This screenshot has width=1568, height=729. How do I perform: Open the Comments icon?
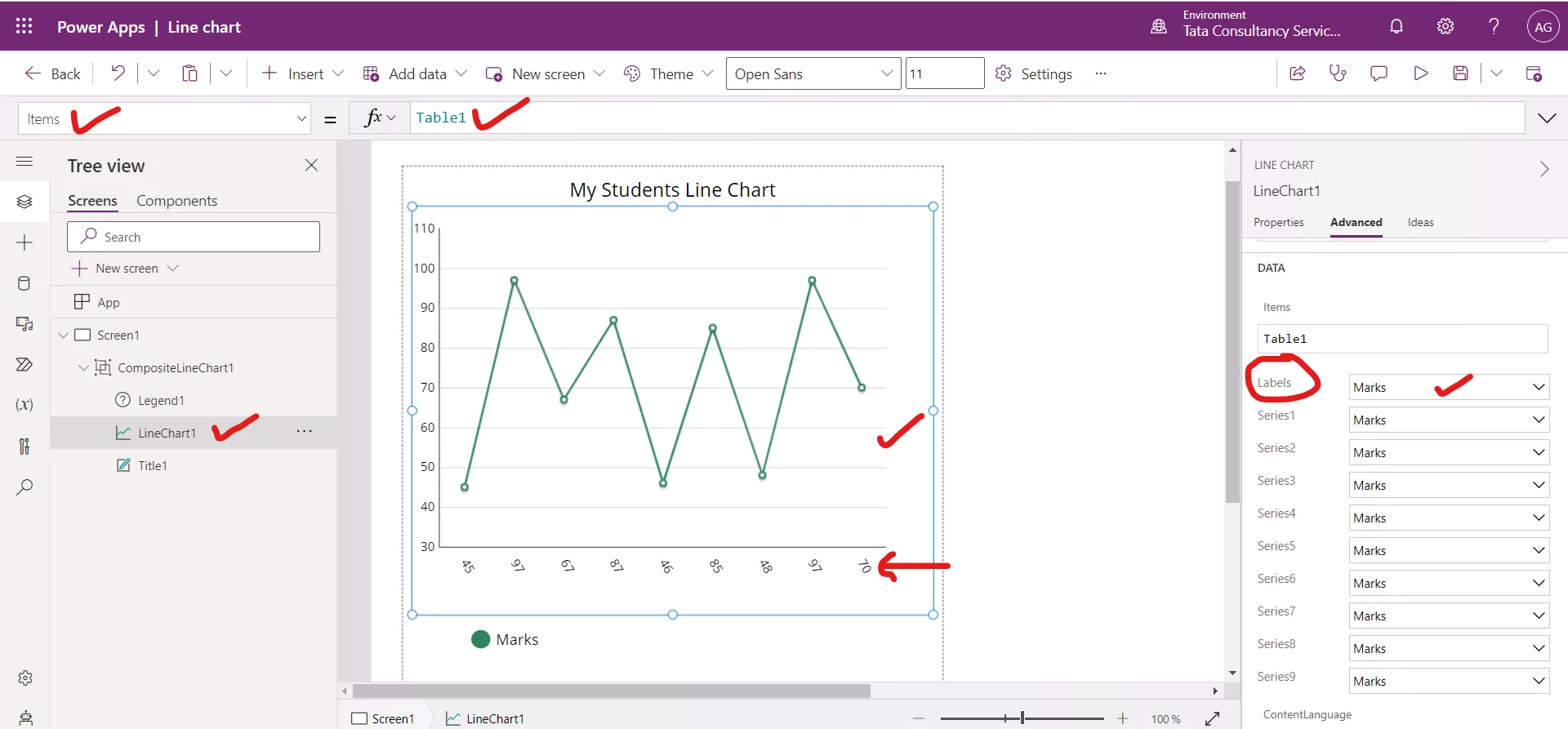coord(1379,73)
